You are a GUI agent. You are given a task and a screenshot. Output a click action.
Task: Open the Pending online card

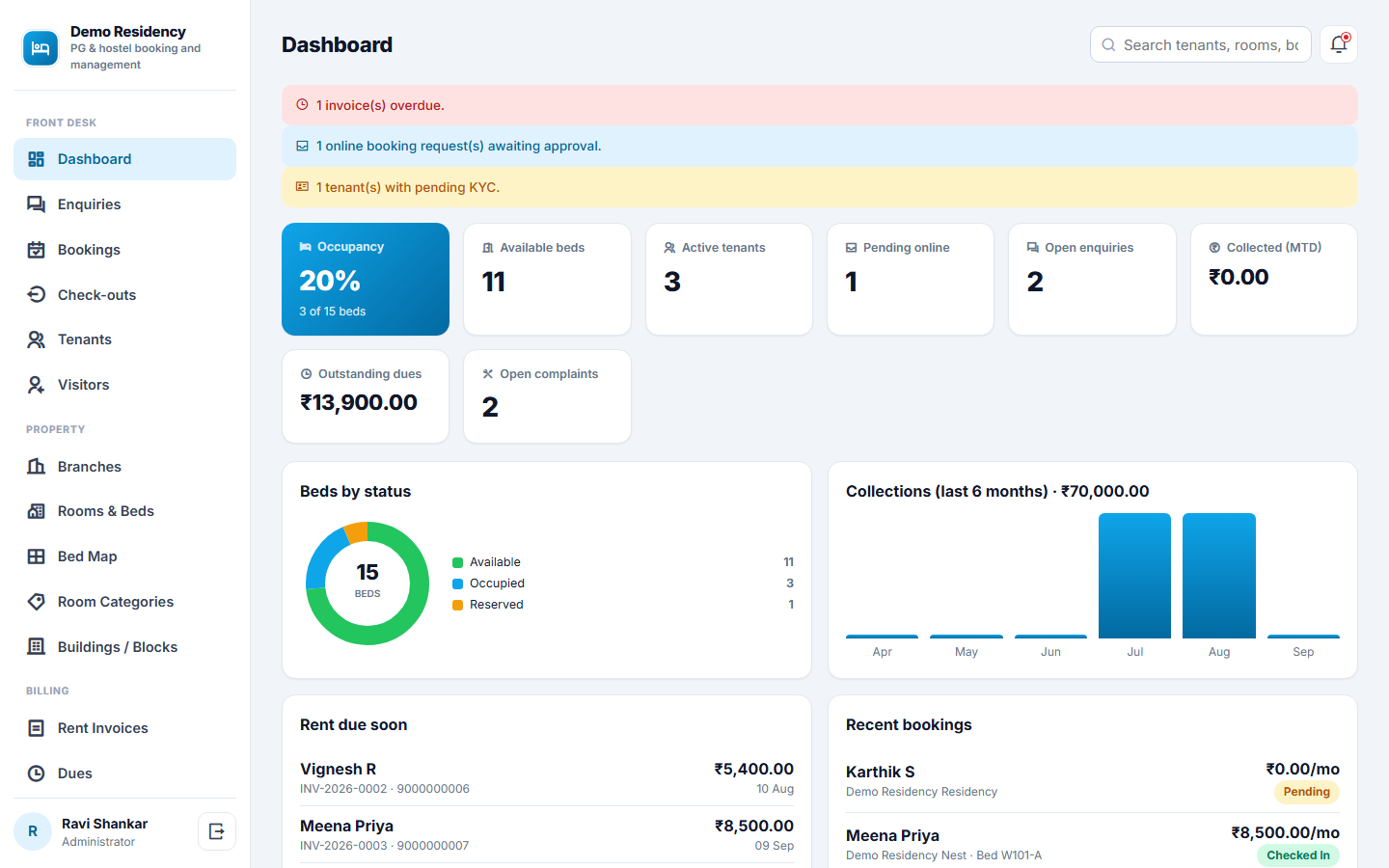tap(911, 280)
